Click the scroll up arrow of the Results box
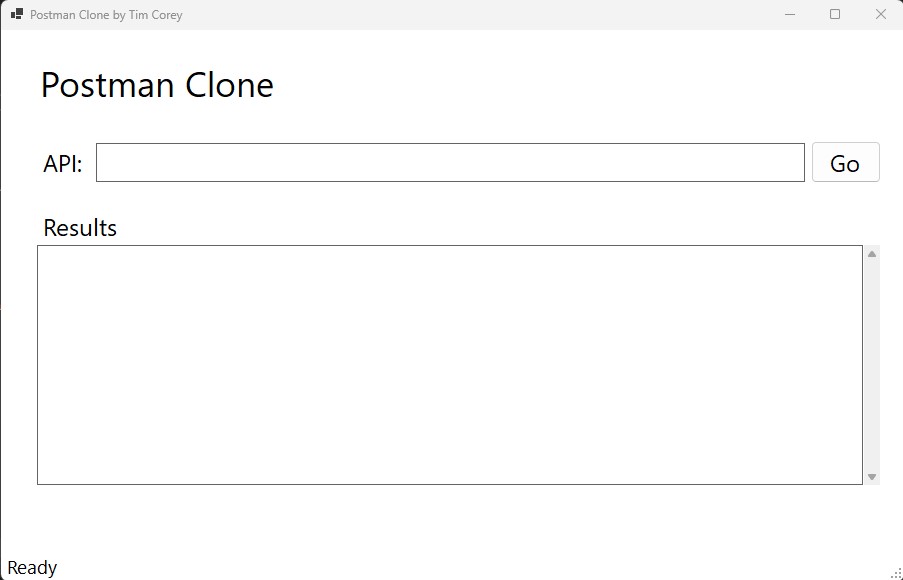903x580 pixels. pyautogui.click(x=872, y=254)
